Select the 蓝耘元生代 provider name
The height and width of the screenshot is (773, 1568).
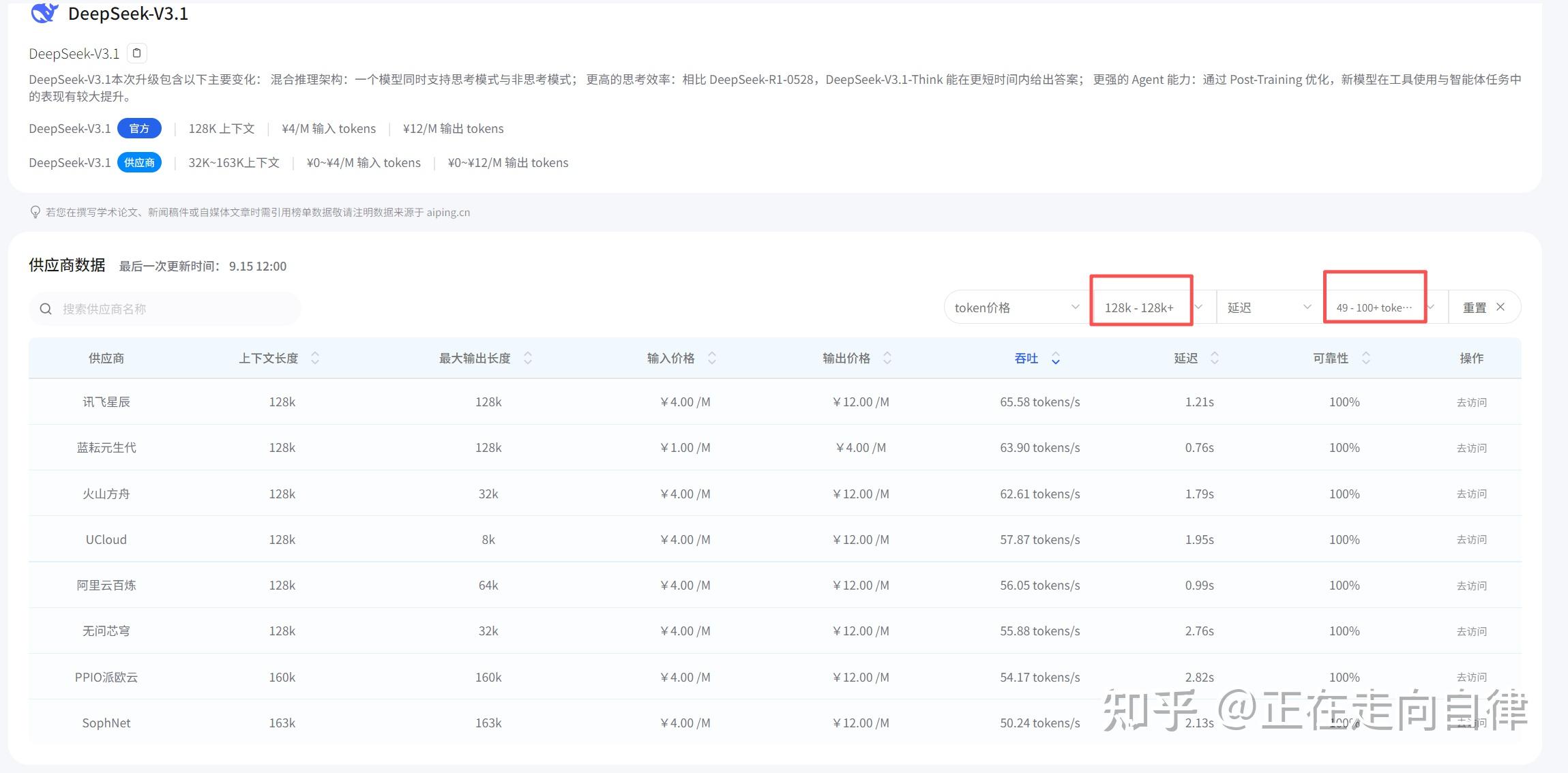coord(106,447)
